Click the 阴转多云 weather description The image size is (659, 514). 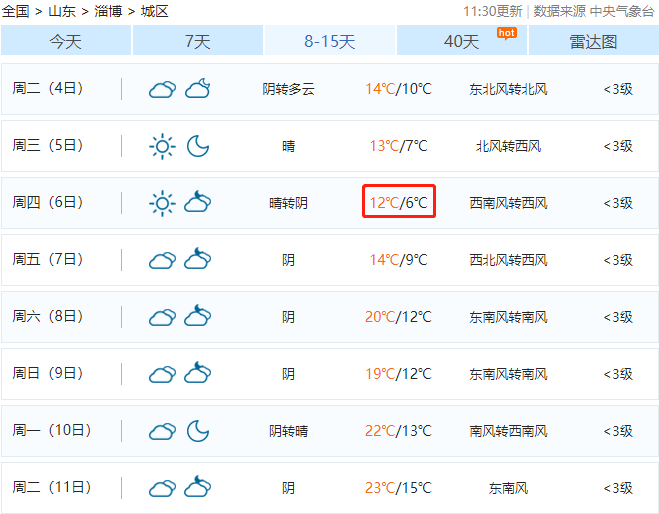(x=288, y=89)
